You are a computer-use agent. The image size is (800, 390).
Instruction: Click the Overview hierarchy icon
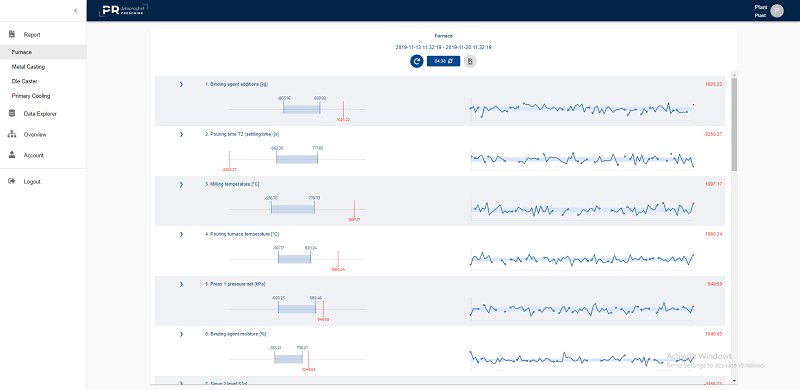[x=12, y=134]
